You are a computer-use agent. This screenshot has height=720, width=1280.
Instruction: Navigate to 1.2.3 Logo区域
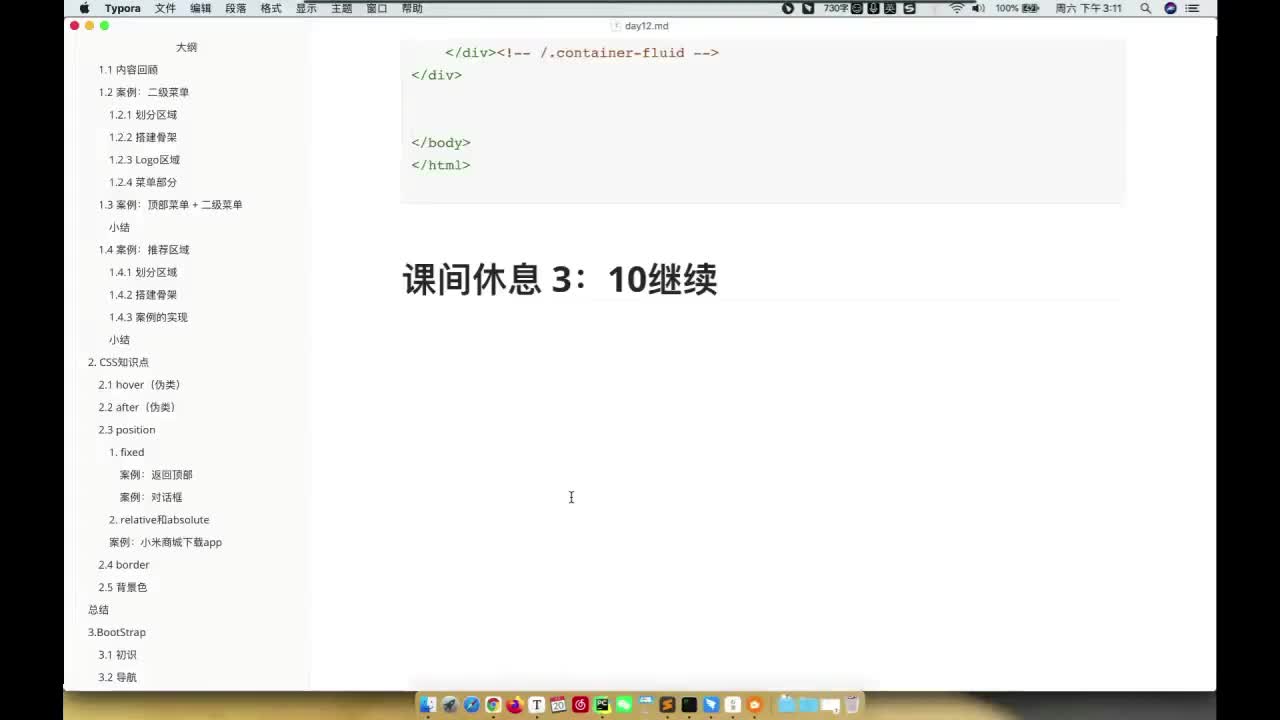point(145,160)
